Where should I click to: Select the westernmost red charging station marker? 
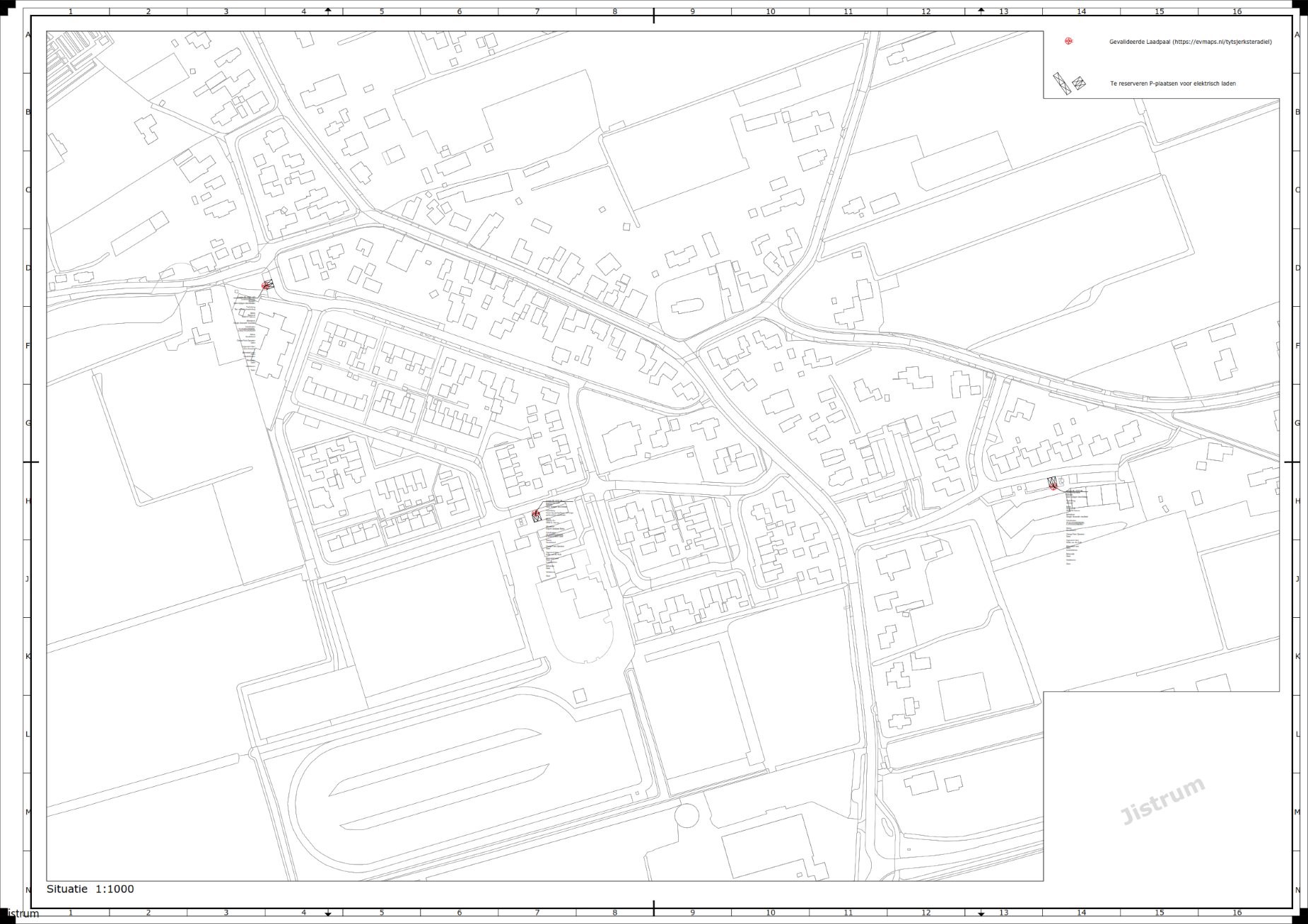(266, 286)
